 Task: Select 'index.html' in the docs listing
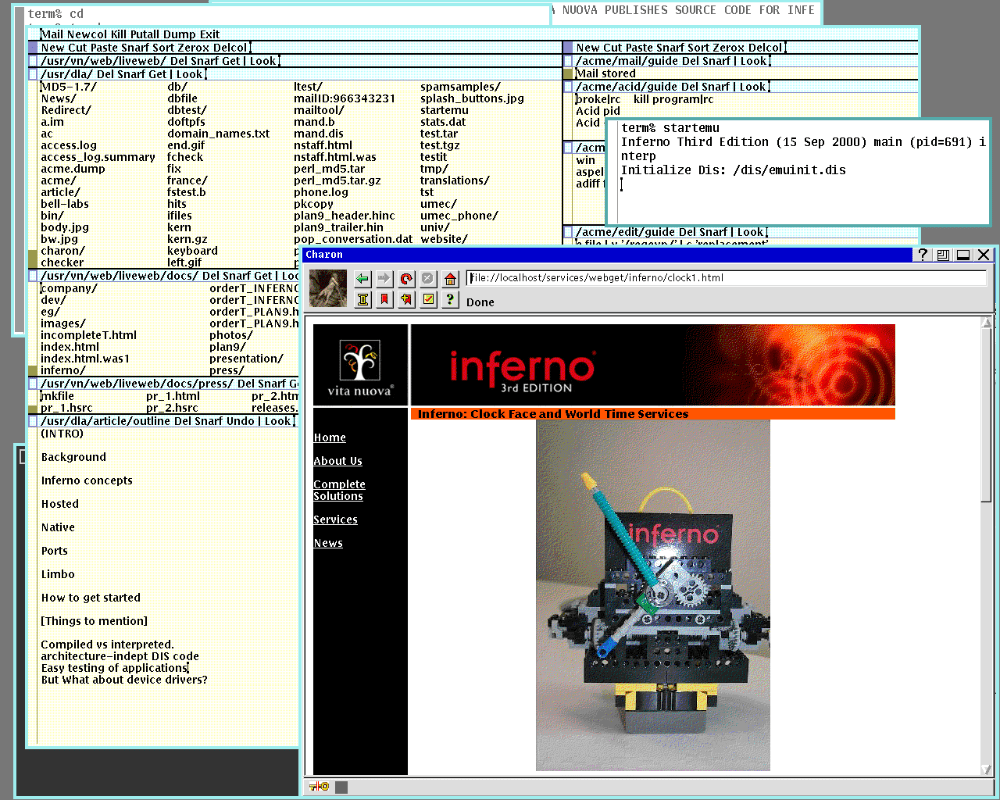(70, 347)
